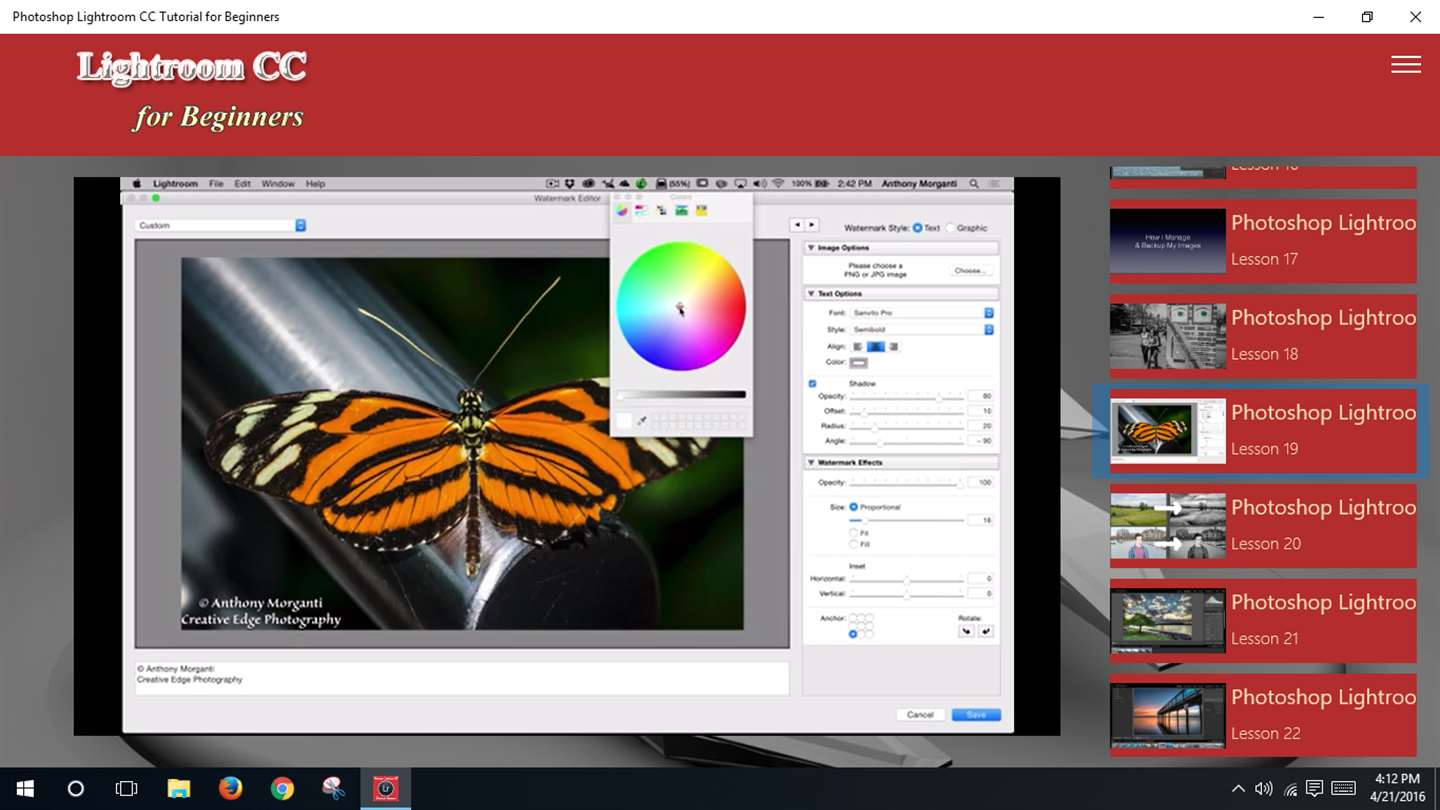The height and width of the screenshot is (810, 1440).
Task: Collapse the Text Options section
Action: coord(811,294)
